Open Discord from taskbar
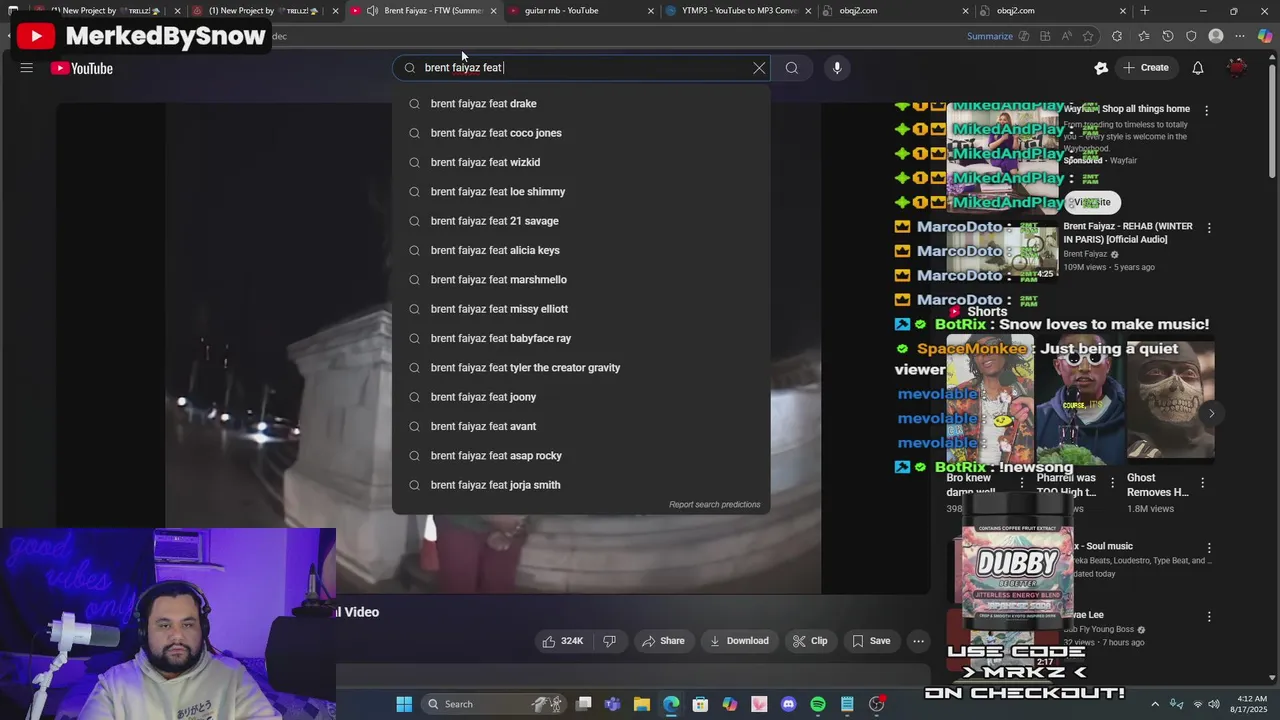Image resolution: width=1280 pixels, height=720 pixels. coord(788,704)
